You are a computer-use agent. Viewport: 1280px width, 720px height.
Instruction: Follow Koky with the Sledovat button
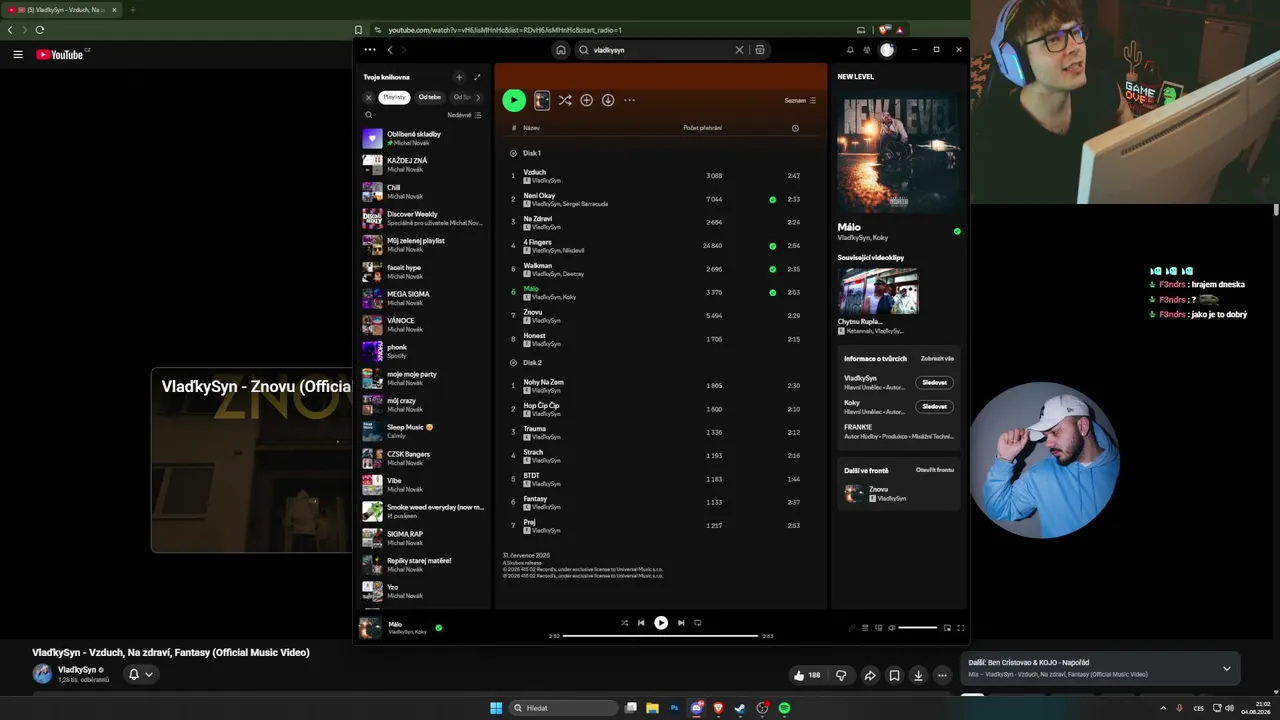934,407
